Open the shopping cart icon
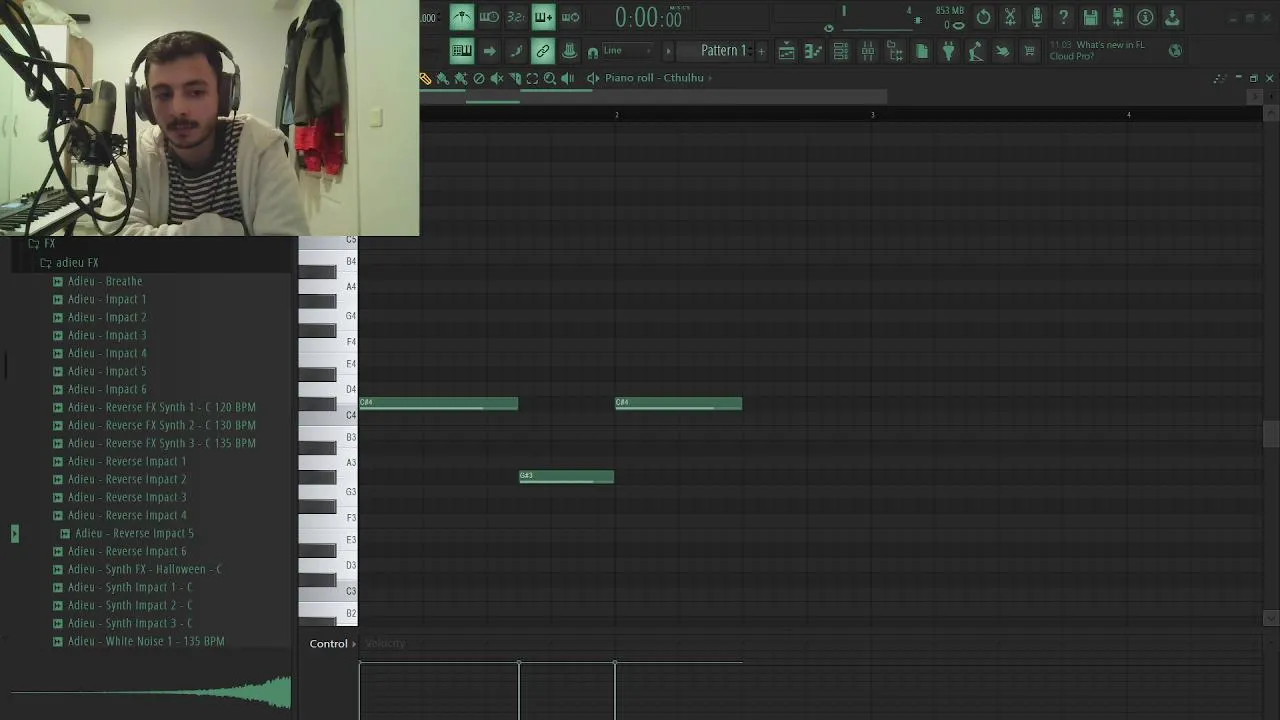This screenshot has width=1280, height=720. (x=1029, y=51)
